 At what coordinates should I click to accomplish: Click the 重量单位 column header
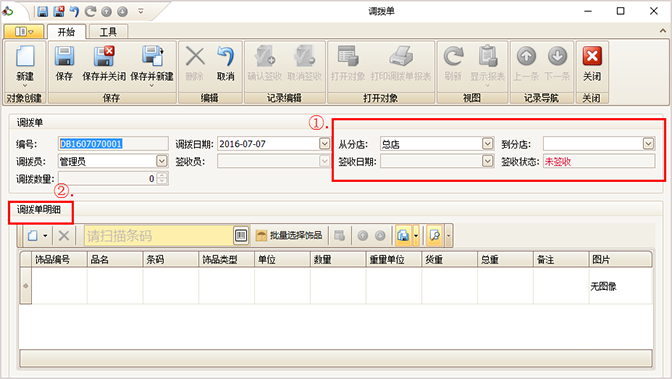click(393, 259)
